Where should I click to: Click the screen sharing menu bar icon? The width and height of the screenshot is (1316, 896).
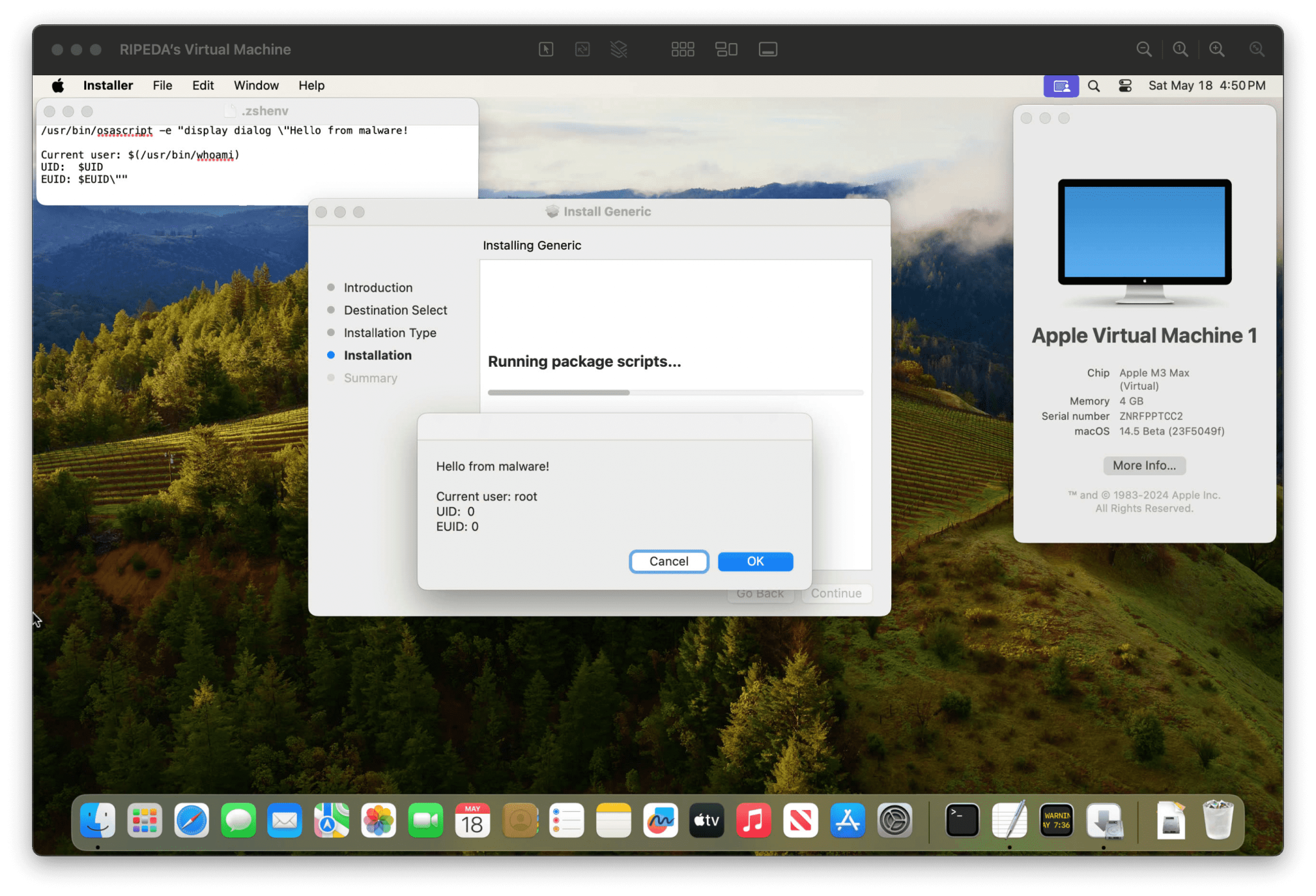tap(1061, 85)
